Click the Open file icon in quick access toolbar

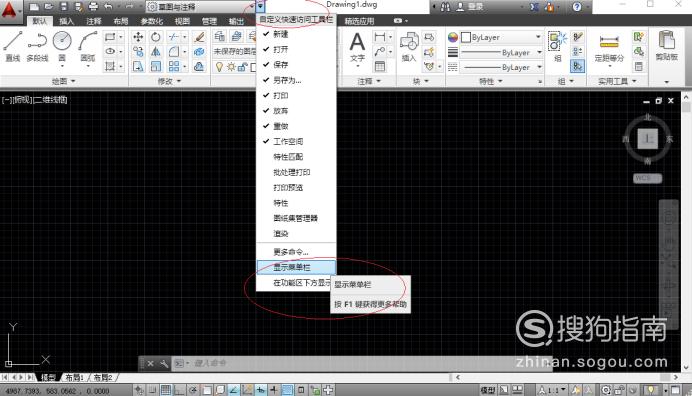point(49,7)
